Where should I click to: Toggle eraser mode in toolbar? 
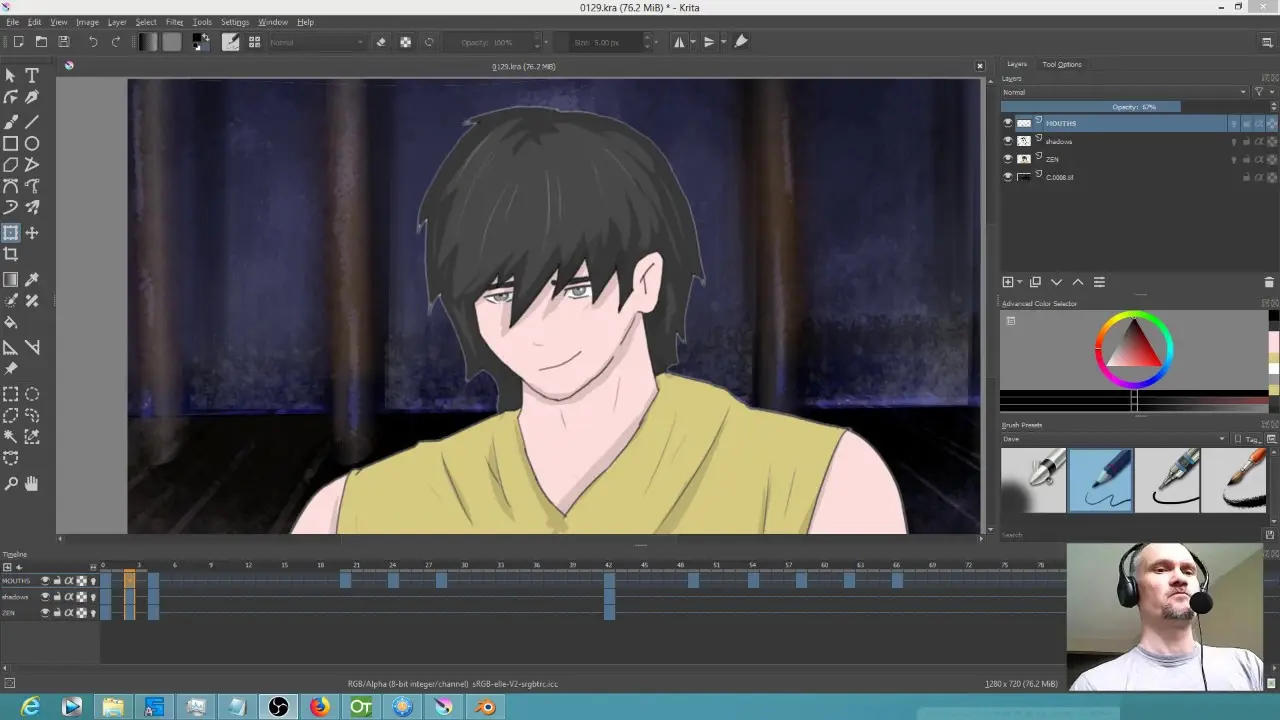381,42
